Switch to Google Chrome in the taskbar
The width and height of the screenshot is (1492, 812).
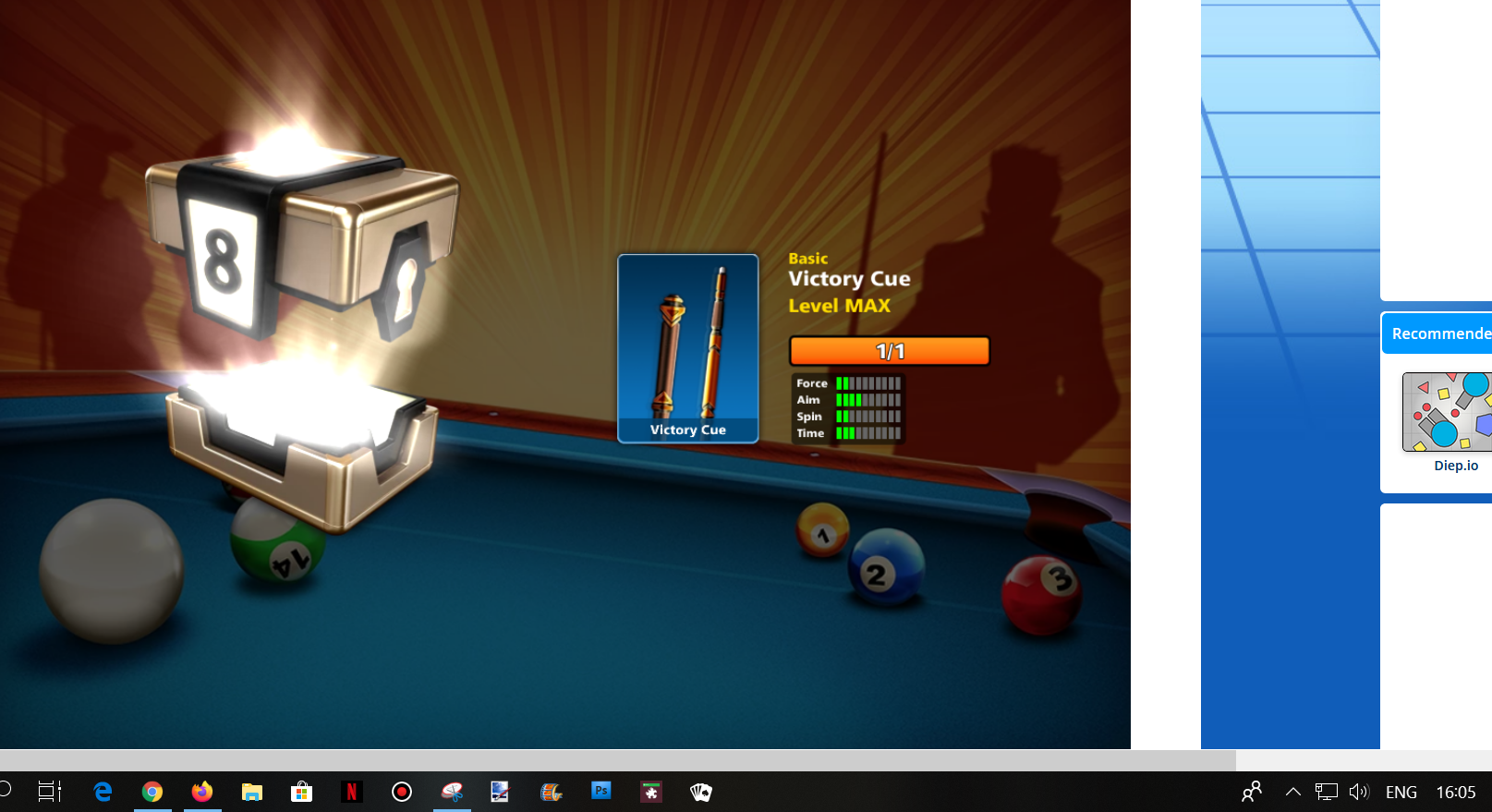tap(152, 792)
